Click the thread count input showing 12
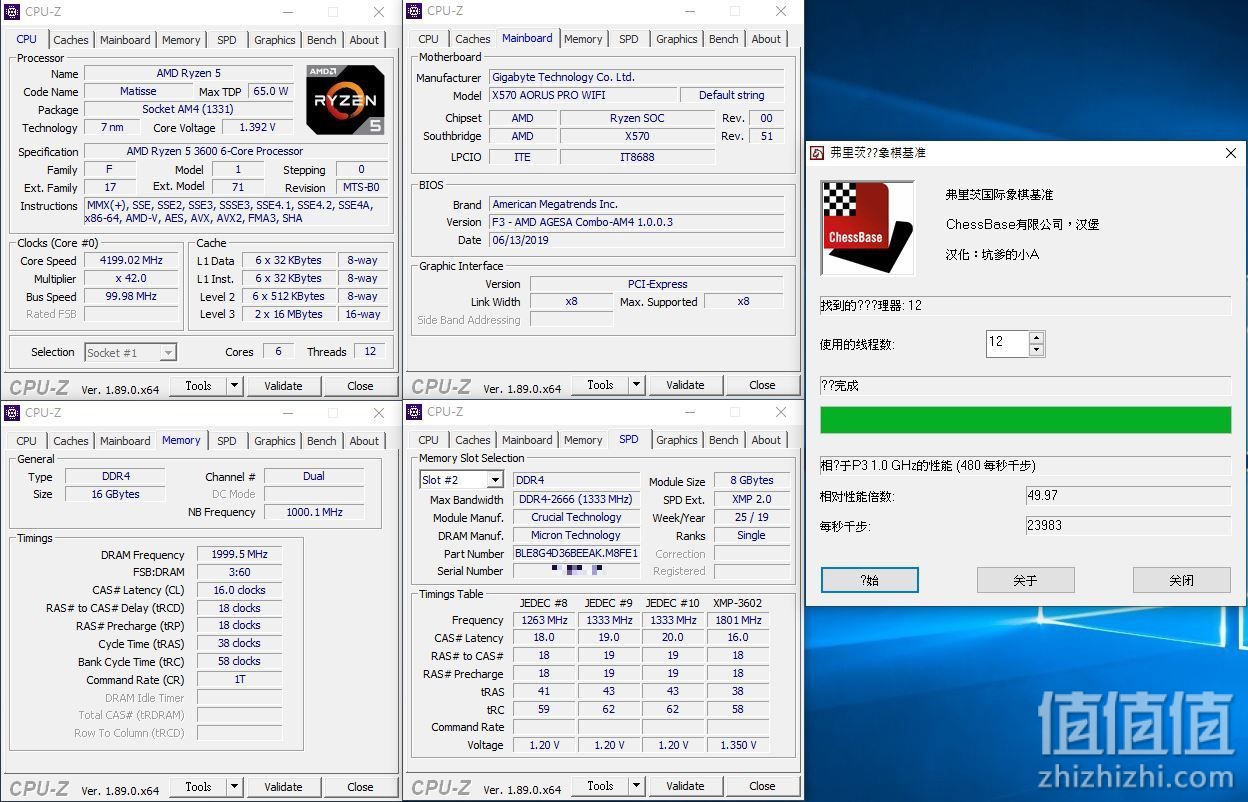The image size is (1248, 802). [1007, 343]
